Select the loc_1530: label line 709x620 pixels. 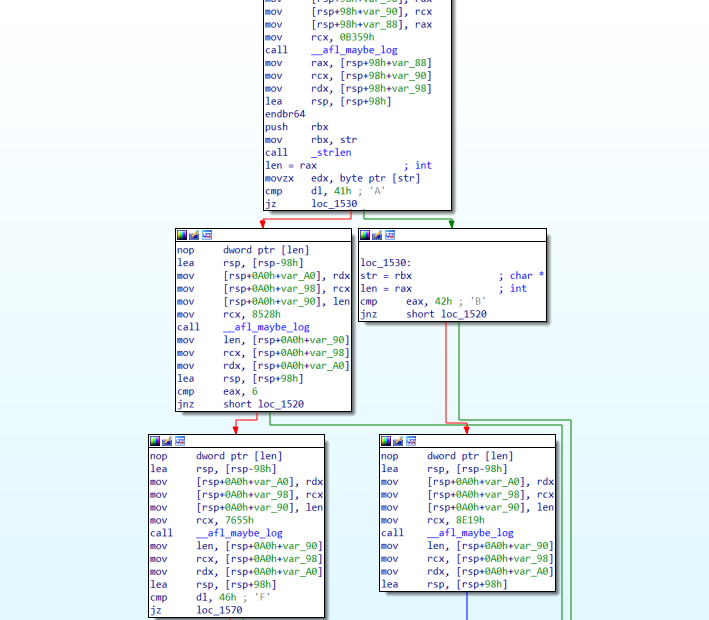[x=387, y=262]
